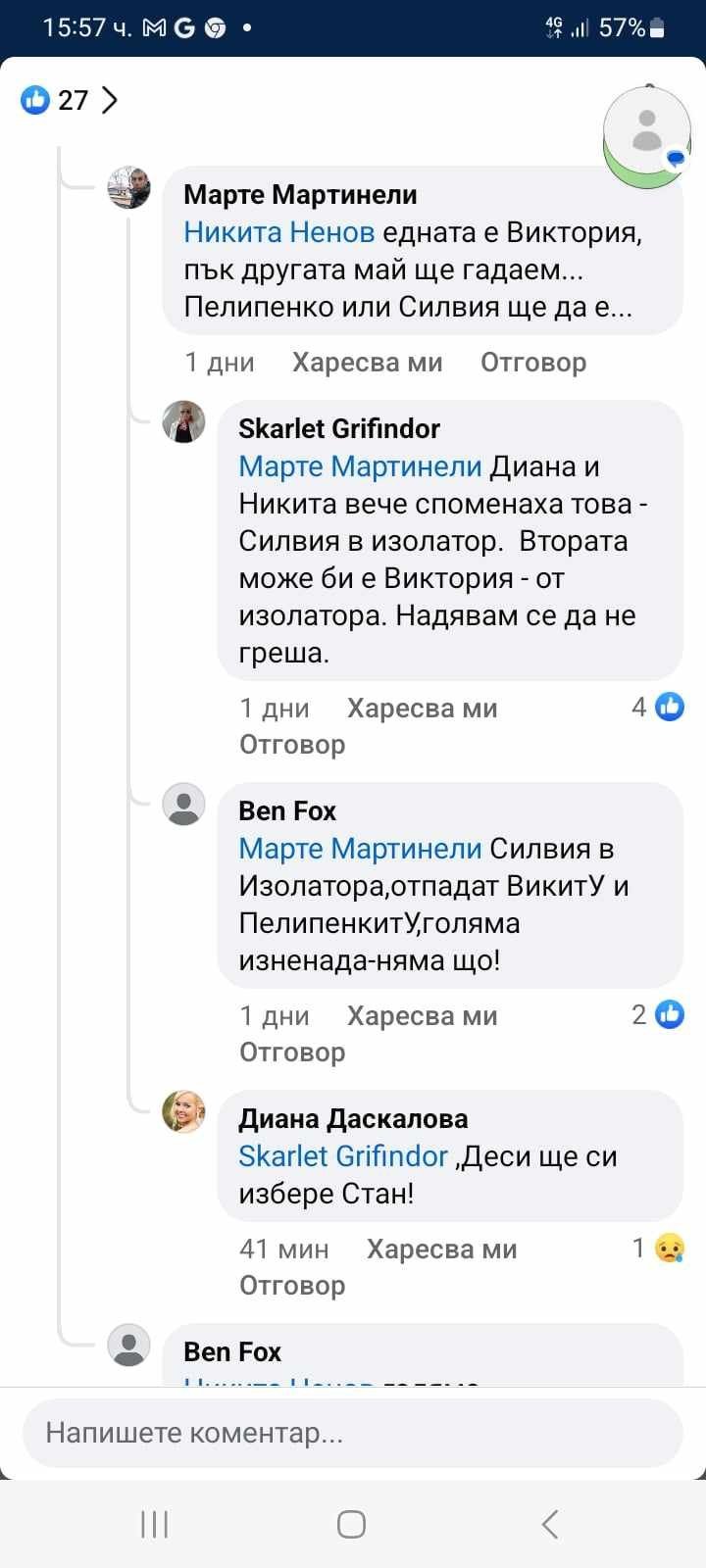Screen dimensions: 706x1568
Task: Open the Skarlet Grifindor mention in Диана's reply
Action: (x=342, y=1156)
